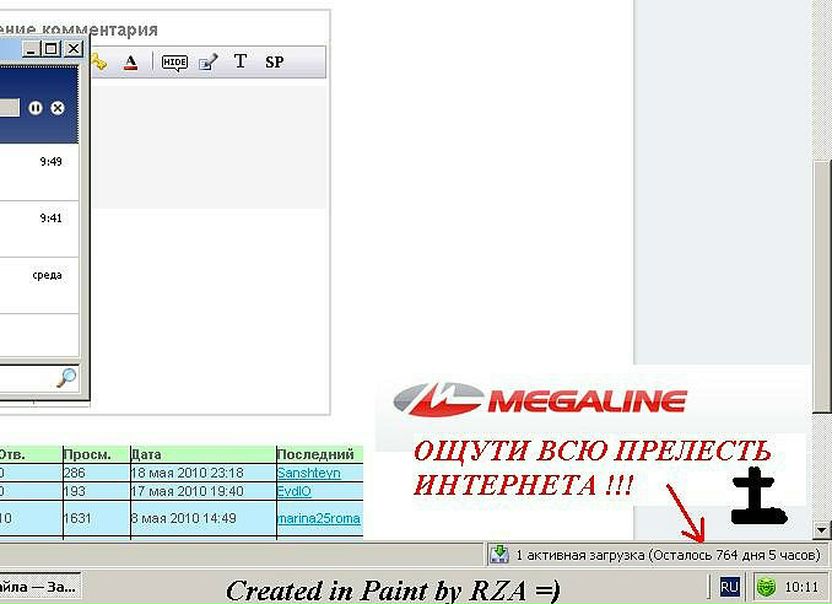This screenshot has height=604, width=832.
Task: Click the 'Просм.' column header
Action: click(x=82, y=454)
